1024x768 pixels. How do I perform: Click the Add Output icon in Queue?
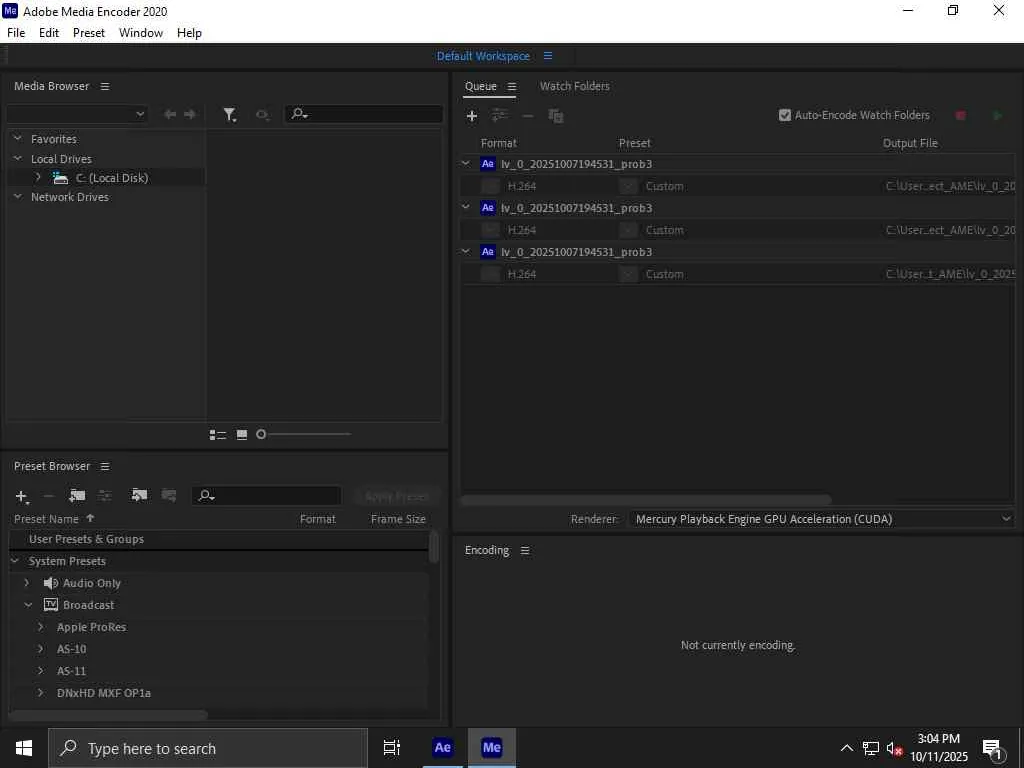point(500,115)
